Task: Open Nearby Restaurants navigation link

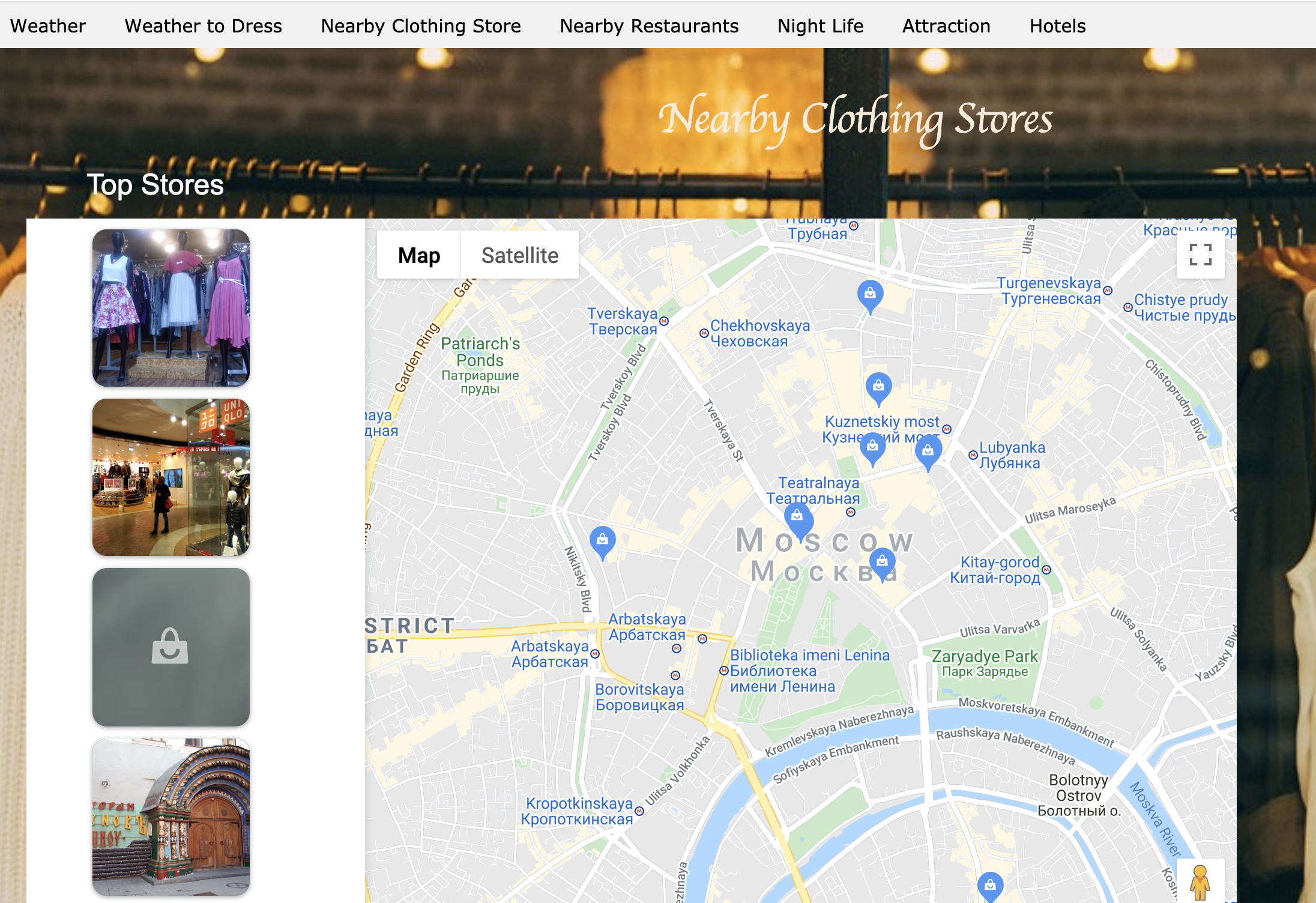Action: [649, 26]
